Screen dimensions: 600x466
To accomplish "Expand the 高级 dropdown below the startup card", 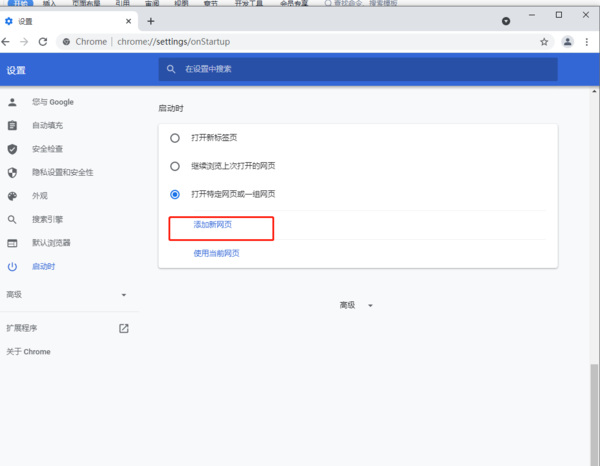I will click(356, 305).
